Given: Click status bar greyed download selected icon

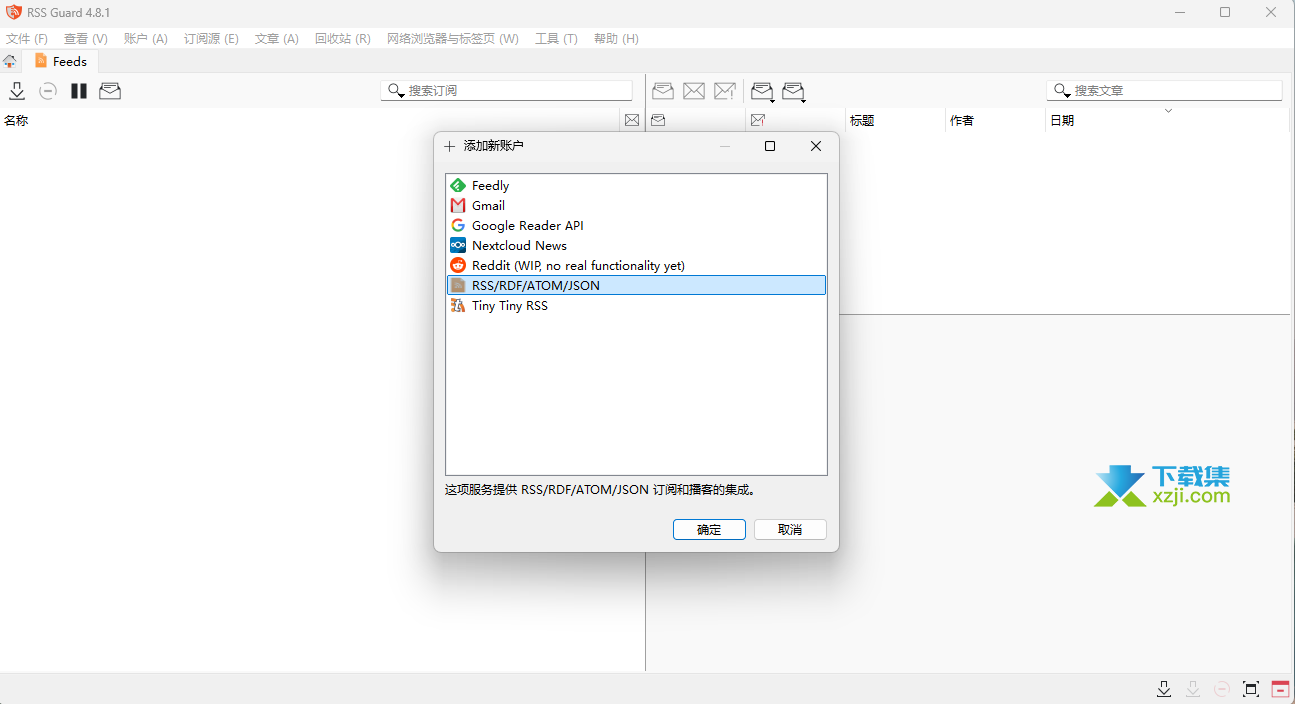Looking at the screenshot, I should [x=1193, y=689].
